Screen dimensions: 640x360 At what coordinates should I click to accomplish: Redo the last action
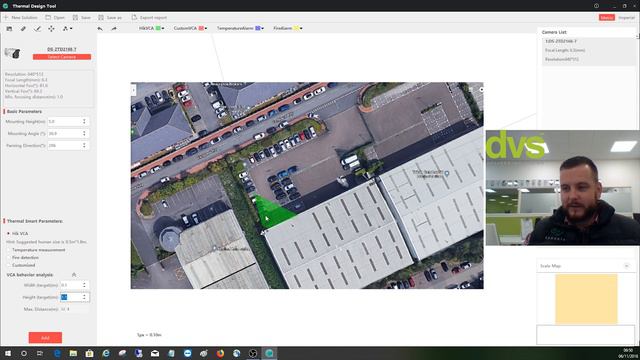[x=114, y=29]
